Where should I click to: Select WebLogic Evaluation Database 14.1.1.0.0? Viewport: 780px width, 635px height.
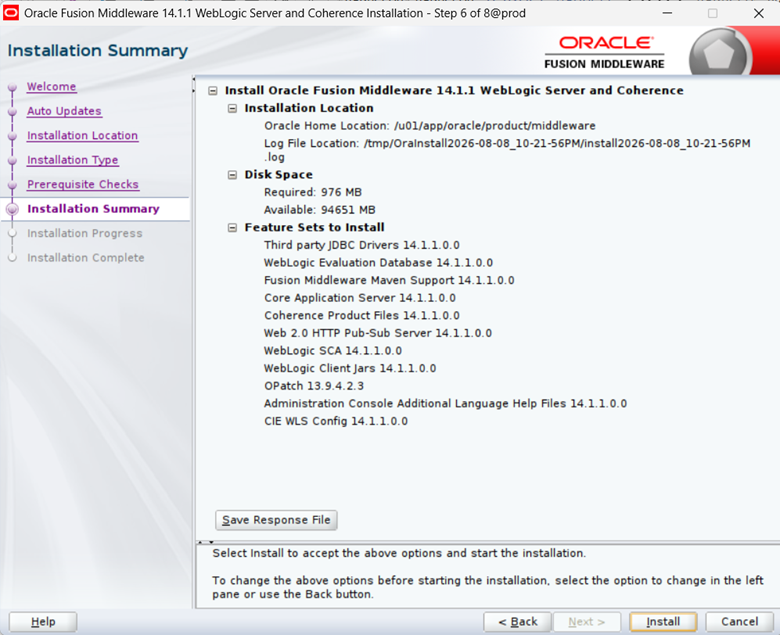378,263
